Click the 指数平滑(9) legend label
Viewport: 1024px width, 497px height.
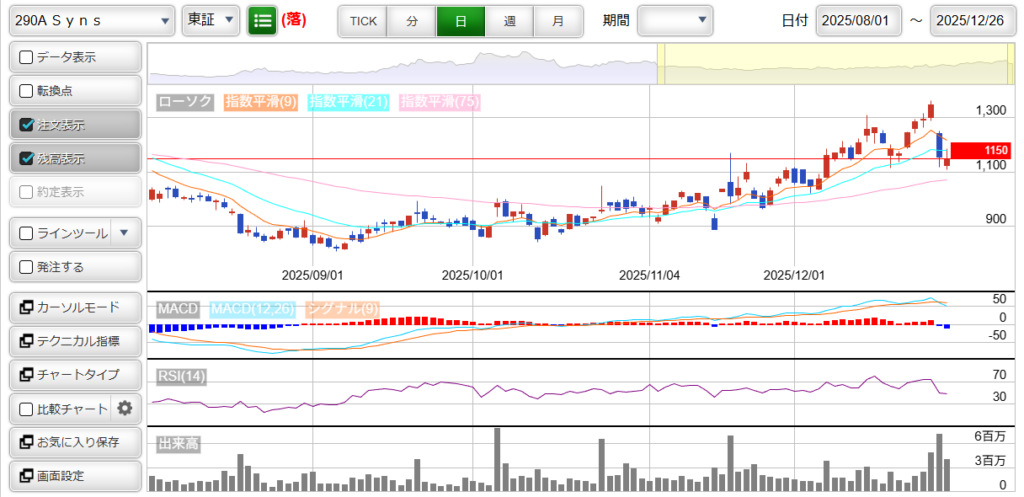coord(260,102)
